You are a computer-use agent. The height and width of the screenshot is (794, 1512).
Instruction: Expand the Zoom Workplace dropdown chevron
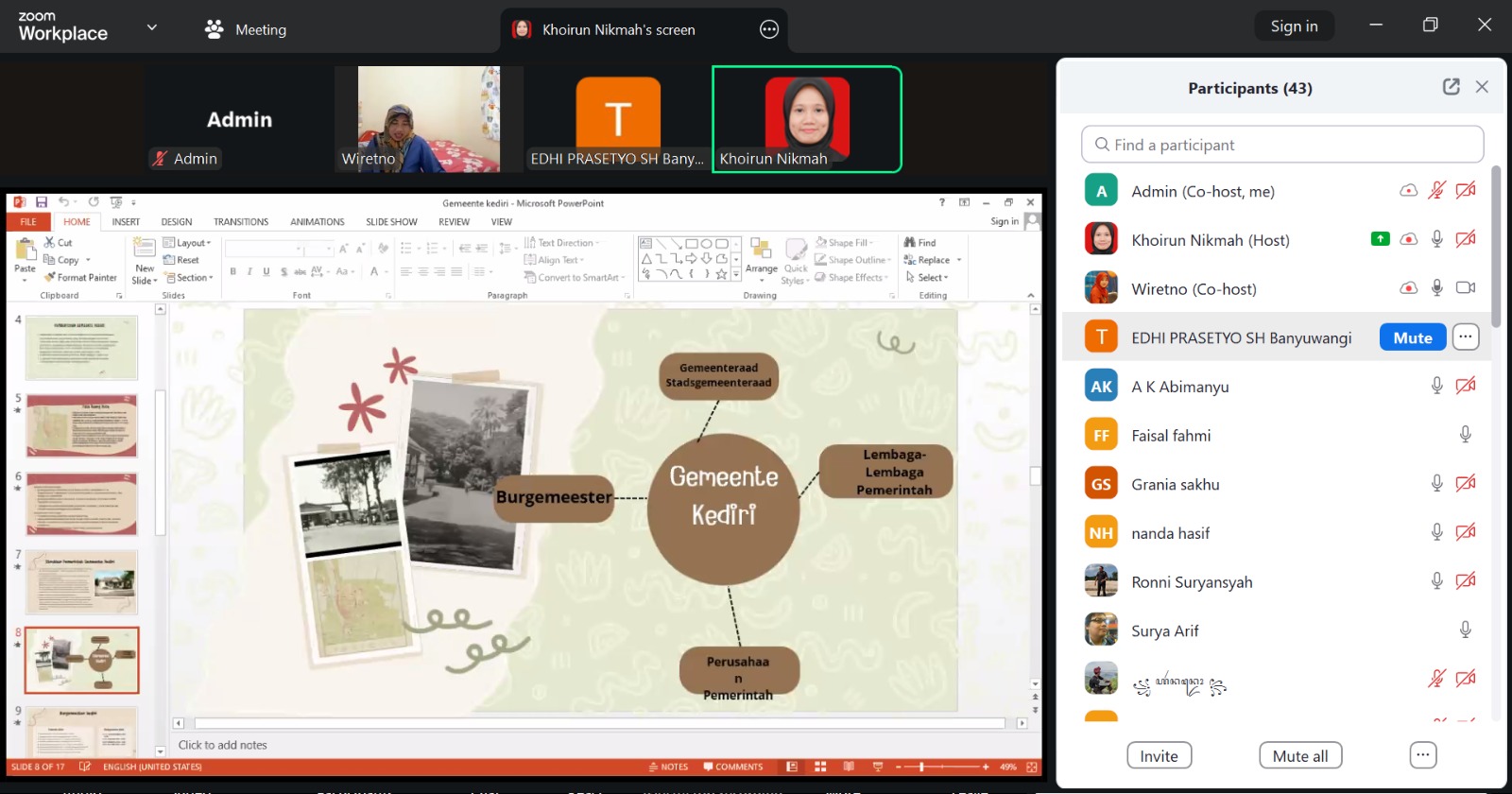(x=152, y=27)
